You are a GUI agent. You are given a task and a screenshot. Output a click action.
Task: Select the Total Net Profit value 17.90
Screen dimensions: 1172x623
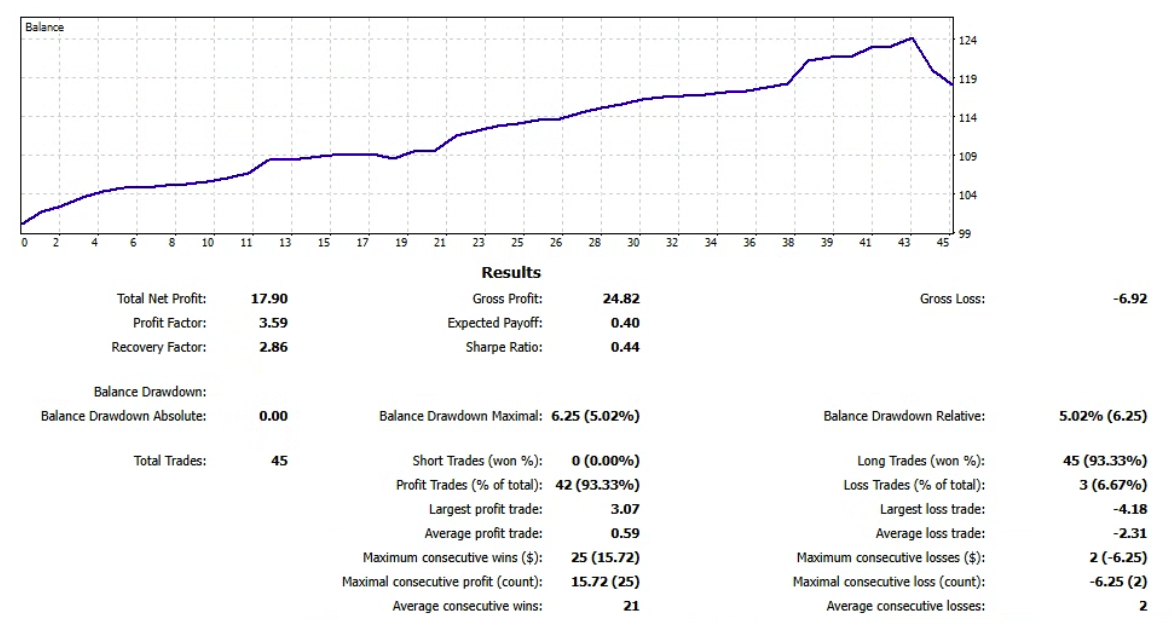click(x=270, y=299)
